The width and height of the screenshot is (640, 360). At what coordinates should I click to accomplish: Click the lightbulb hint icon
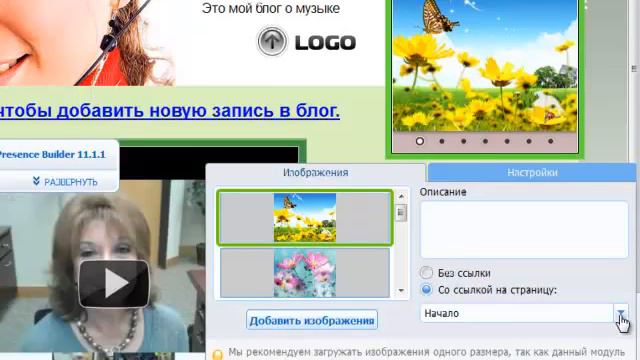tap(218, 353)
